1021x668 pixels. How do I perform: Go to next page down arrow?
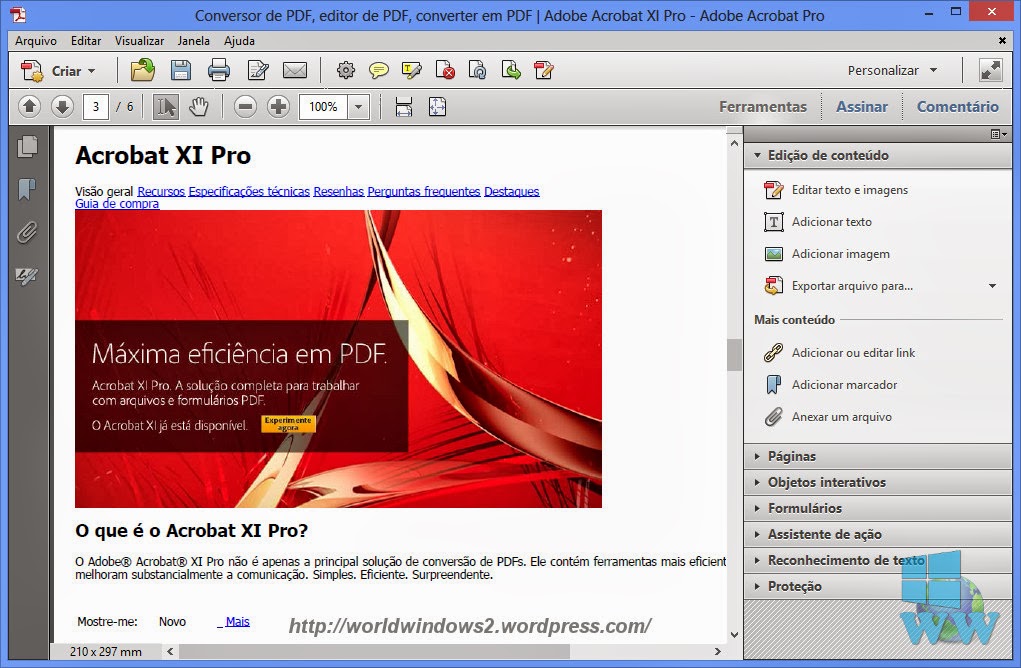tap(63, 107)
